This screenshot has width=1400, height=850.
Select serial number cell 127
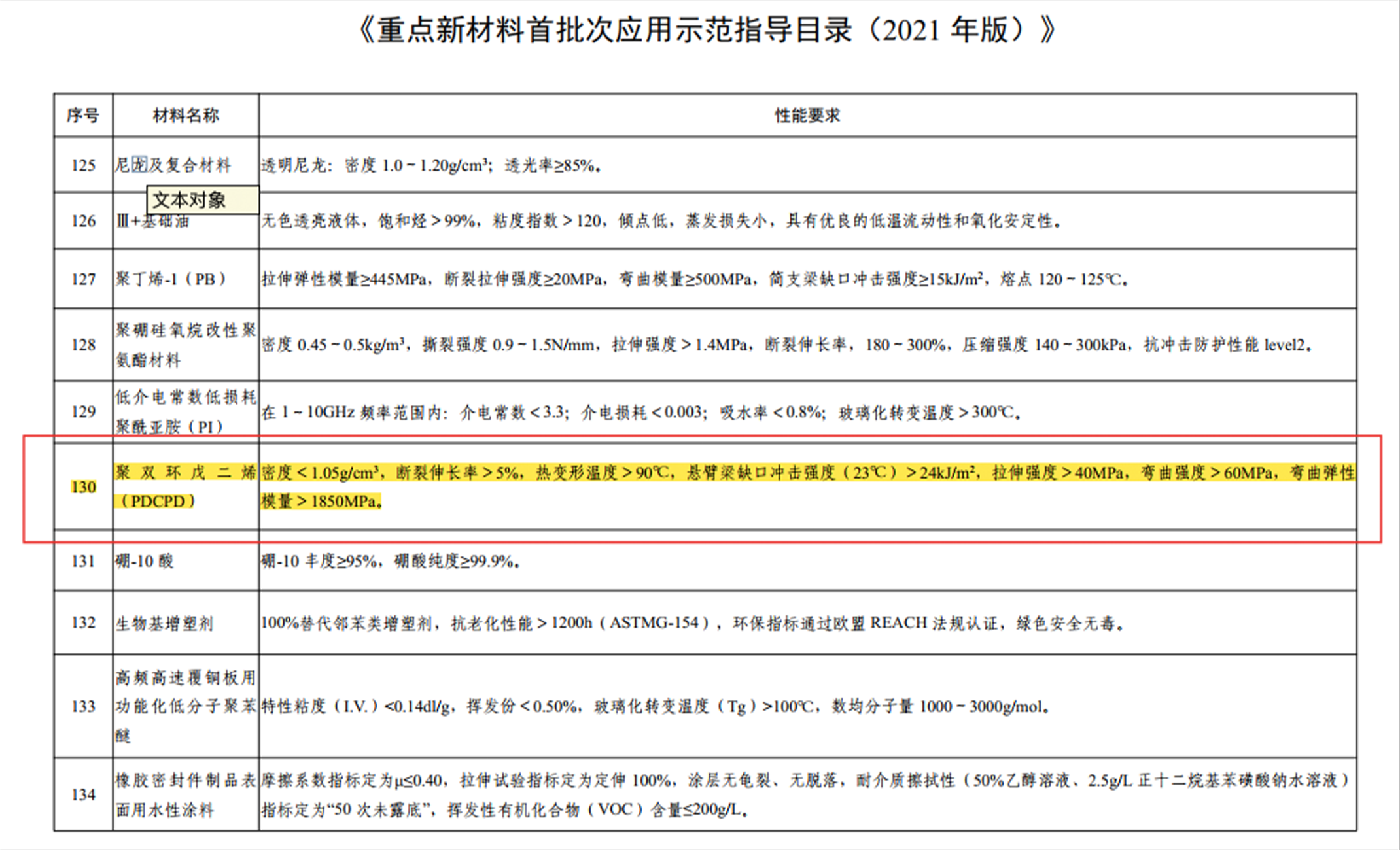tap(83, 279)
